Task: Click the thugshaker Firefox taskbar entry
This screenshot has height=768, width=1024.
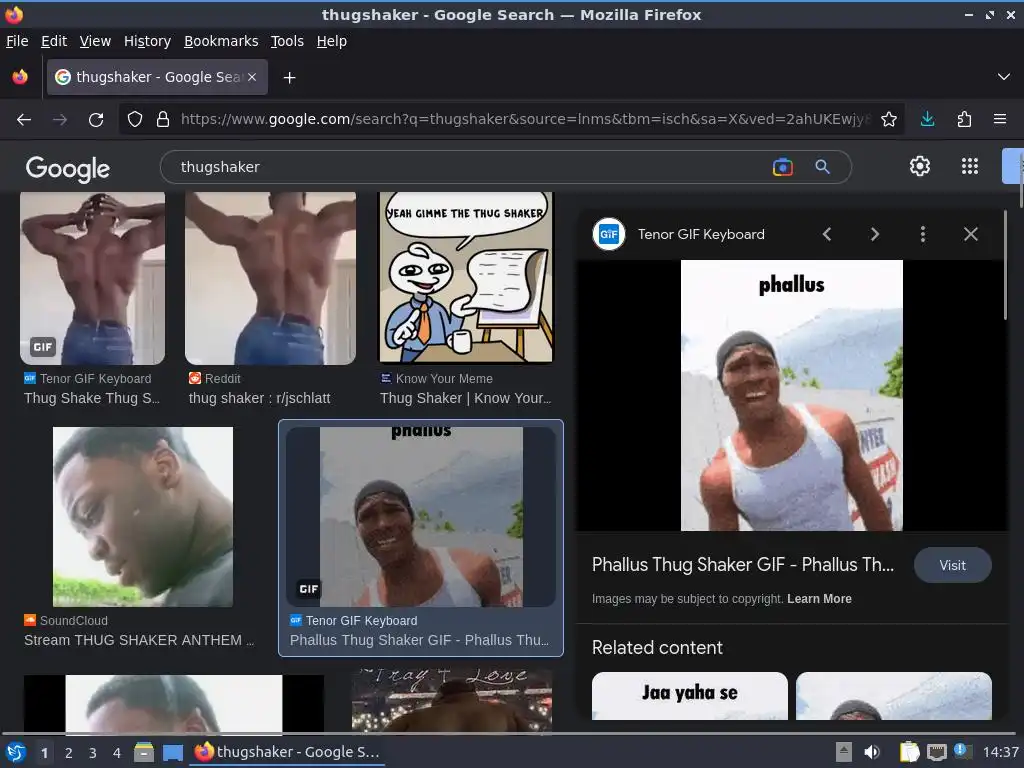Action: click(287, 752)
